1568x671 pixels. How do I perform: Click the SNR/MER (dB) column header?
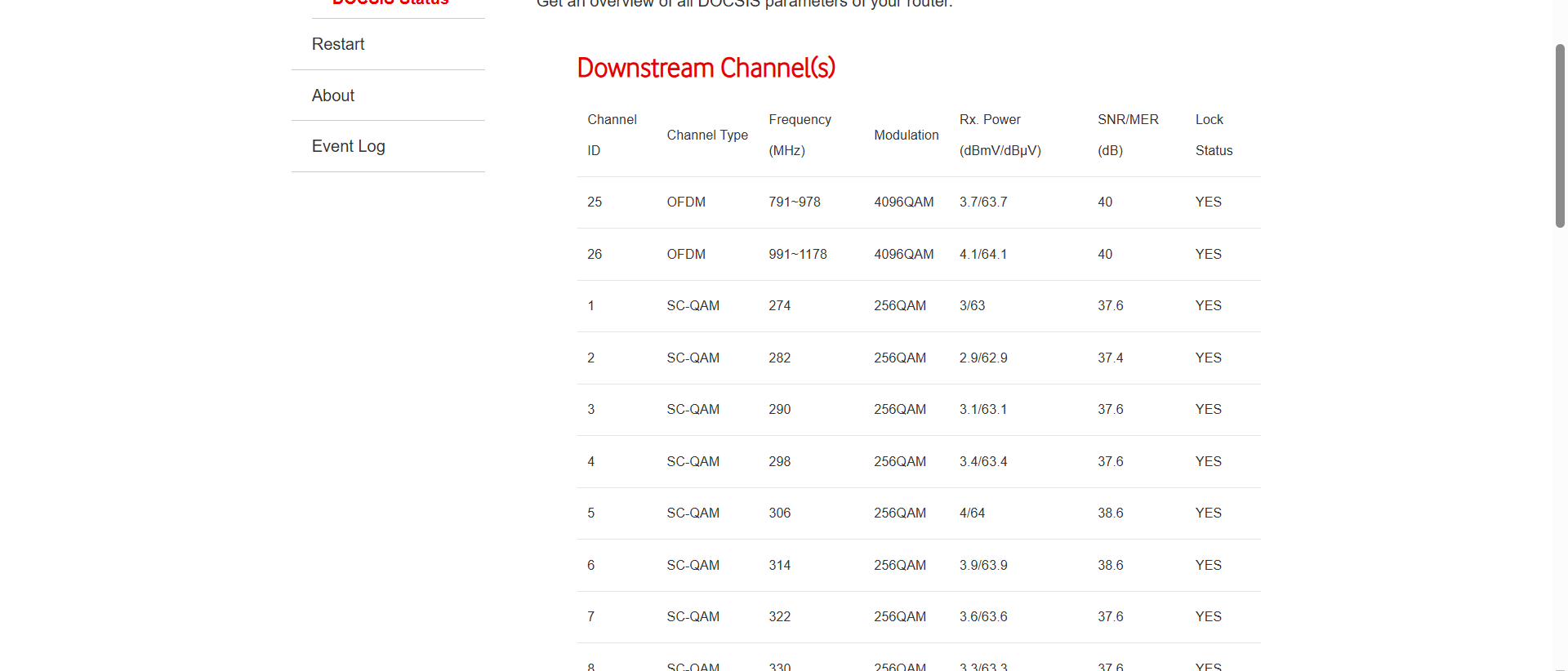(1127, 135)
